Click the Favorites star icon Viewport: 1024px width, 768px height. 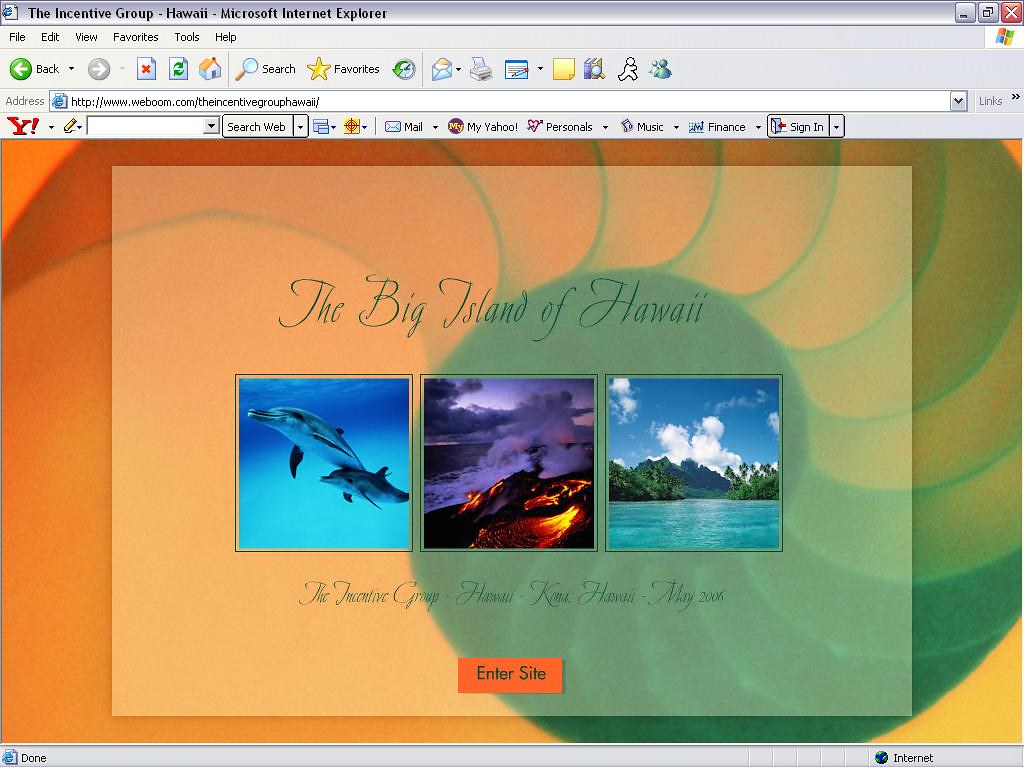coord(318,69)
